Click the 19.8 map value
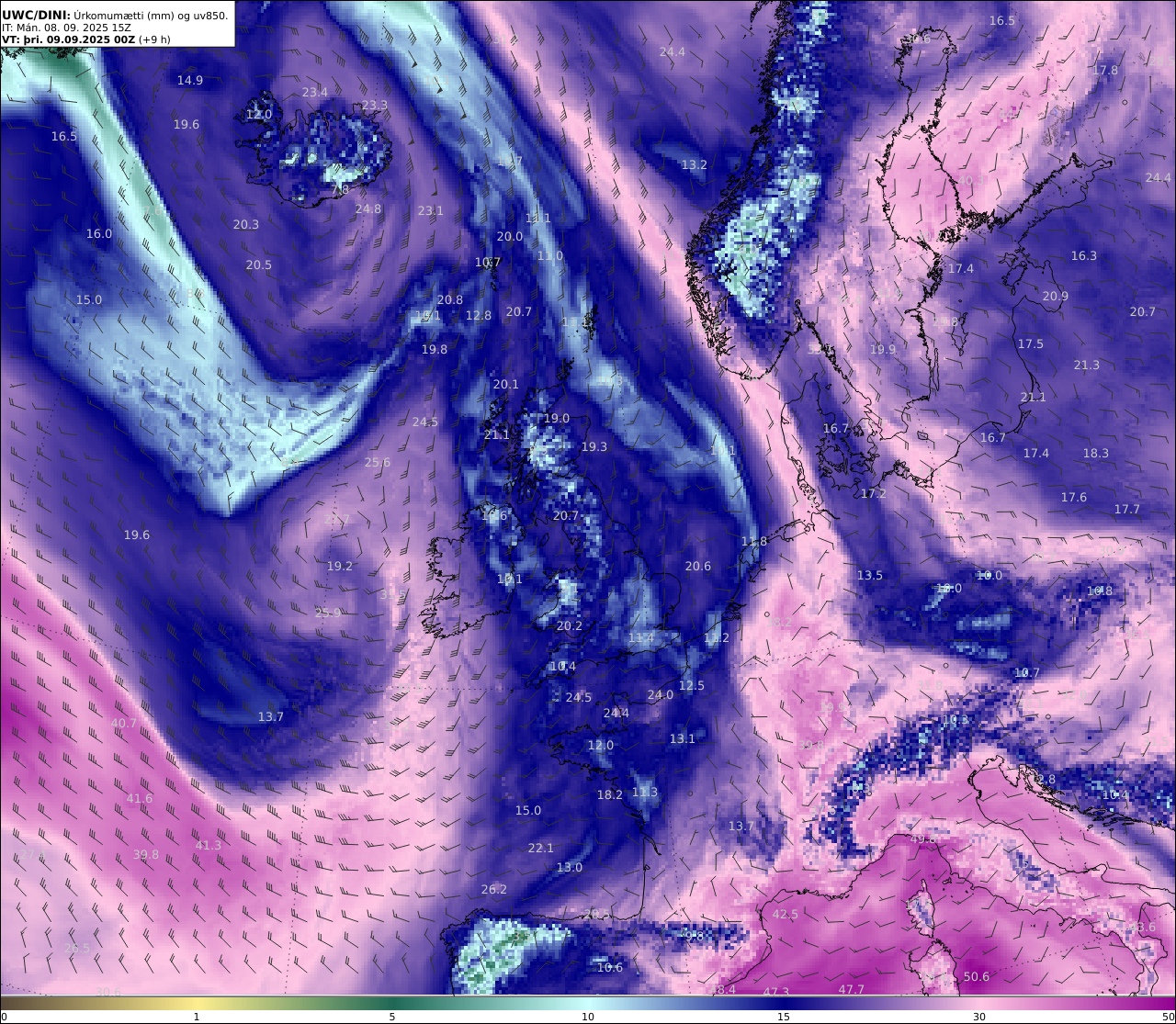Image resolution: width=1176 pixels, height=1024 pixels. point(434,349)
